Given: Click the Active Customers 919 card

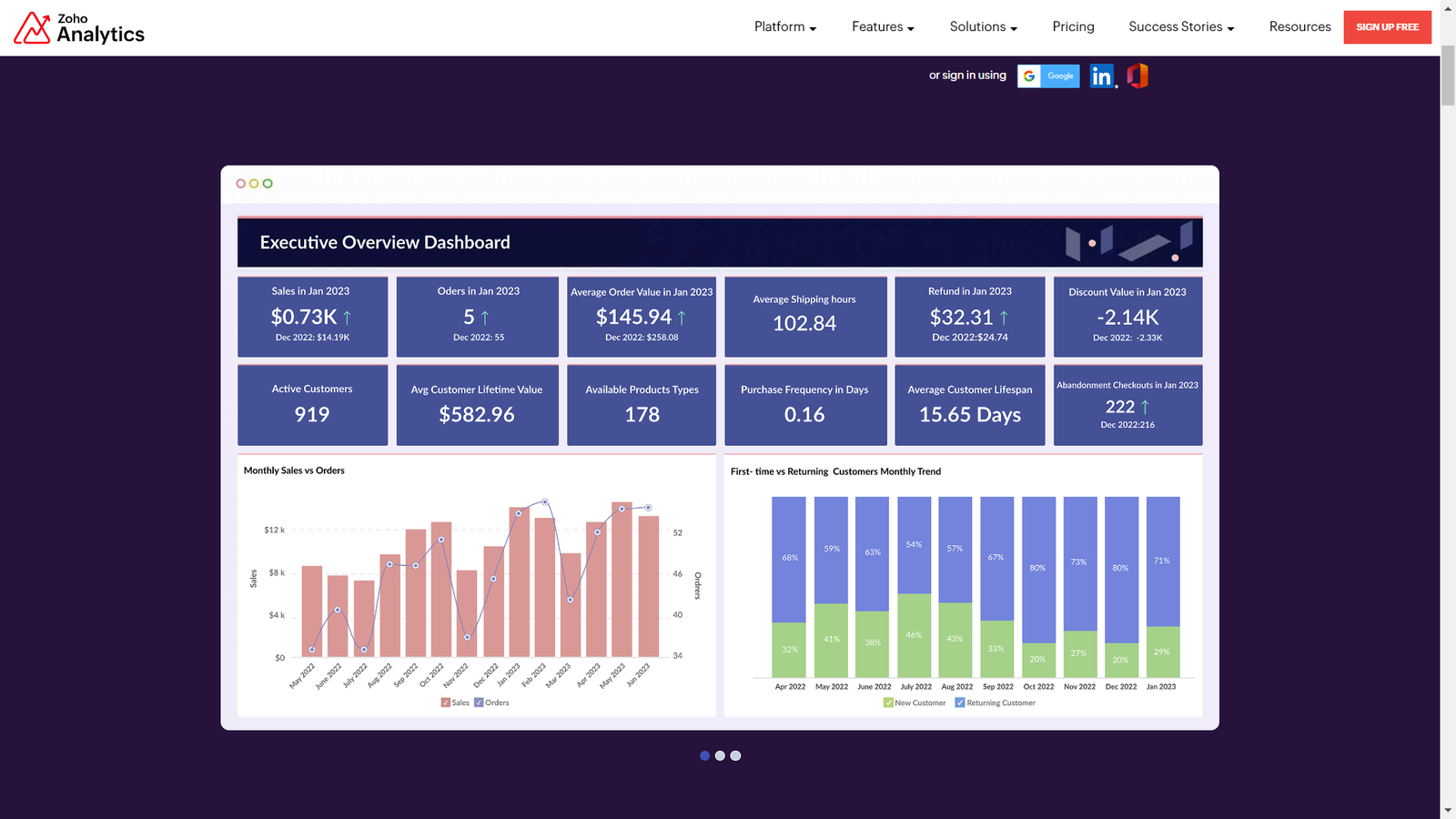Looking at the screenshot, I should (312, 405).
